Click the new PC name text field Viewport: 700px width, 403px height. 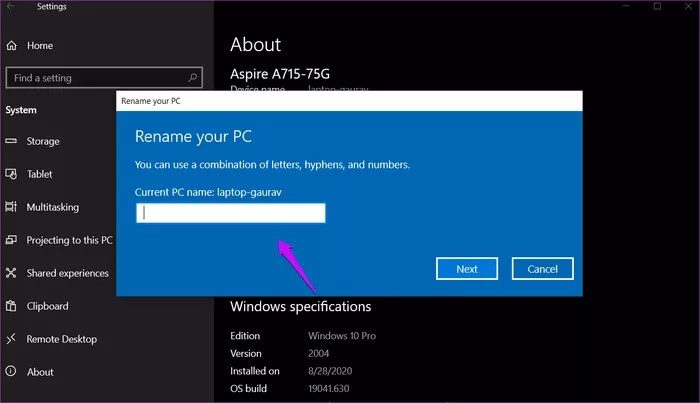click(x=231, y=213)
